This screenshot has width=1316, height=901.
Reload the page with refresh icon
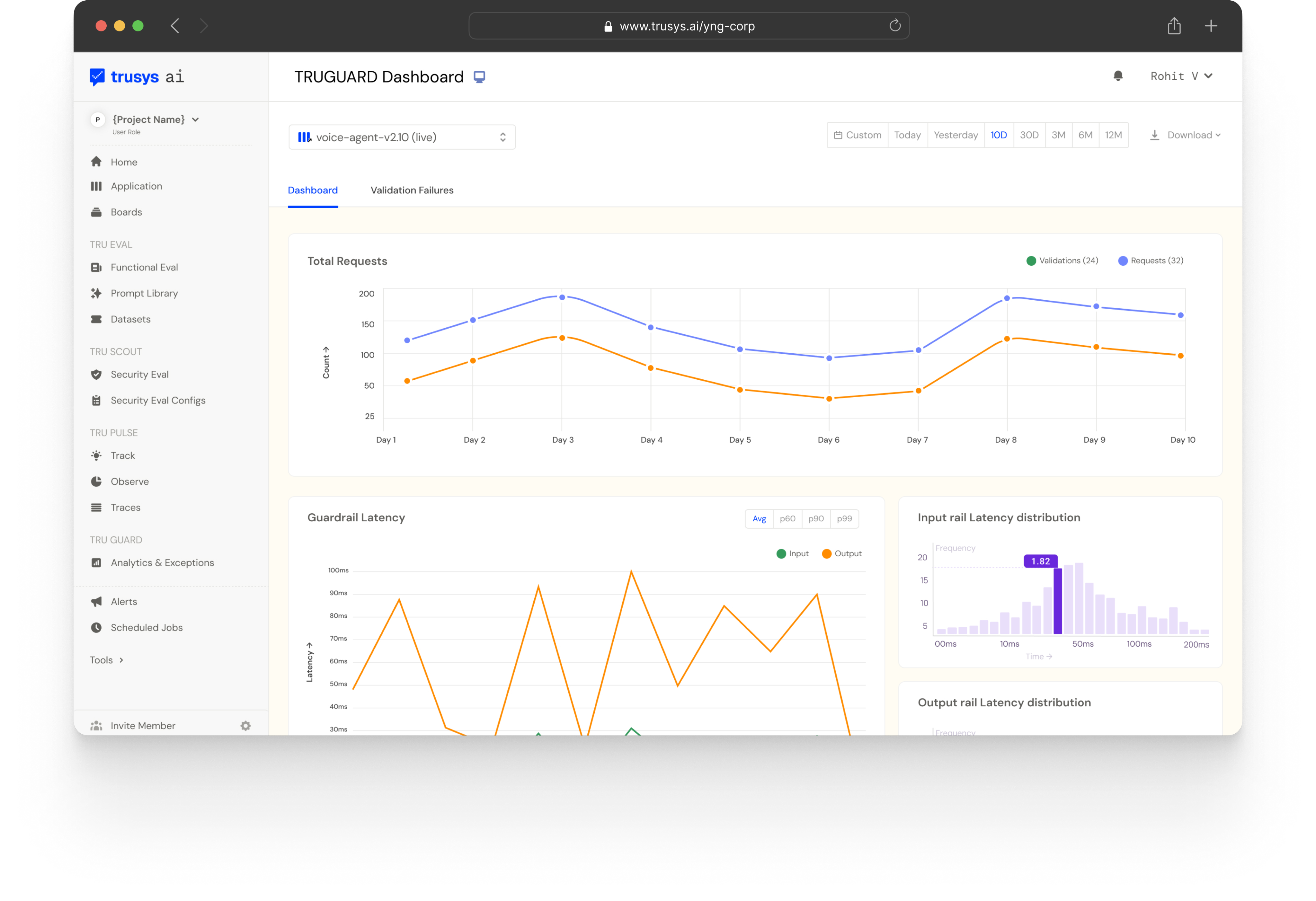tap(895, 25)
